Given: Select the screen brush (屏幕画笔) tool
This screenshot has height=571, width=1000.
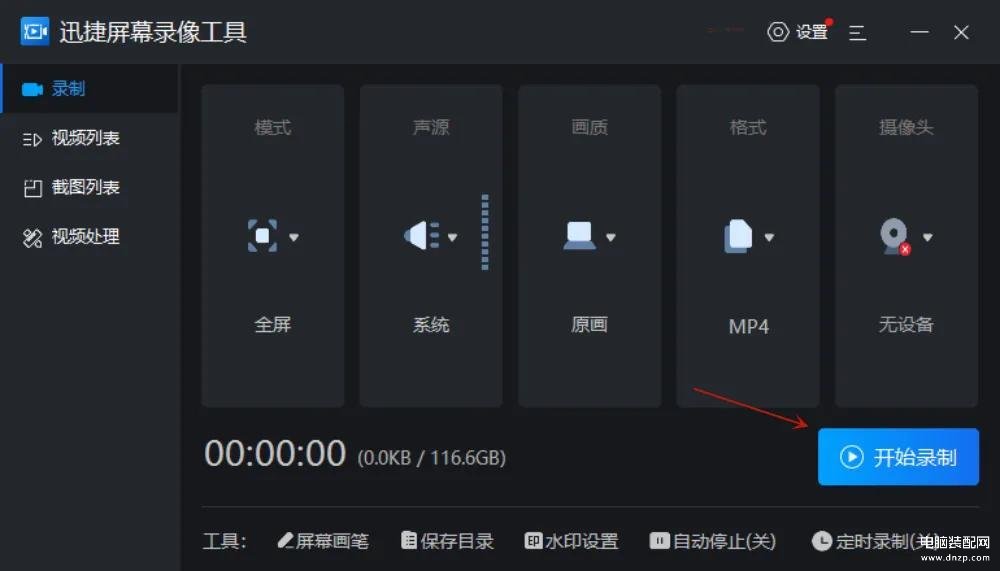Looking at the screenshot, I should coord(323,541).
